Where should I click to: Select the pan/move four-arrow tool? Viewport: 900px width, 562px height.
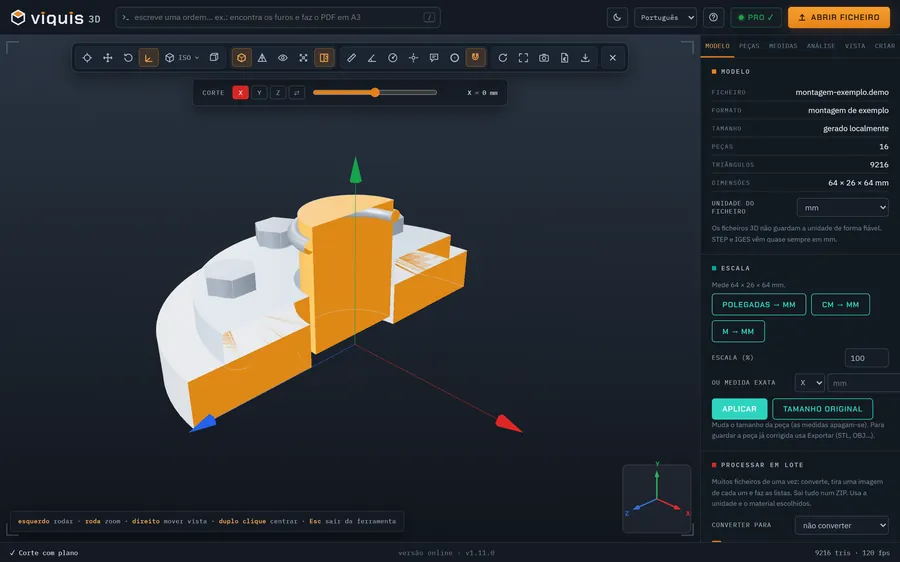coord(107,58)
